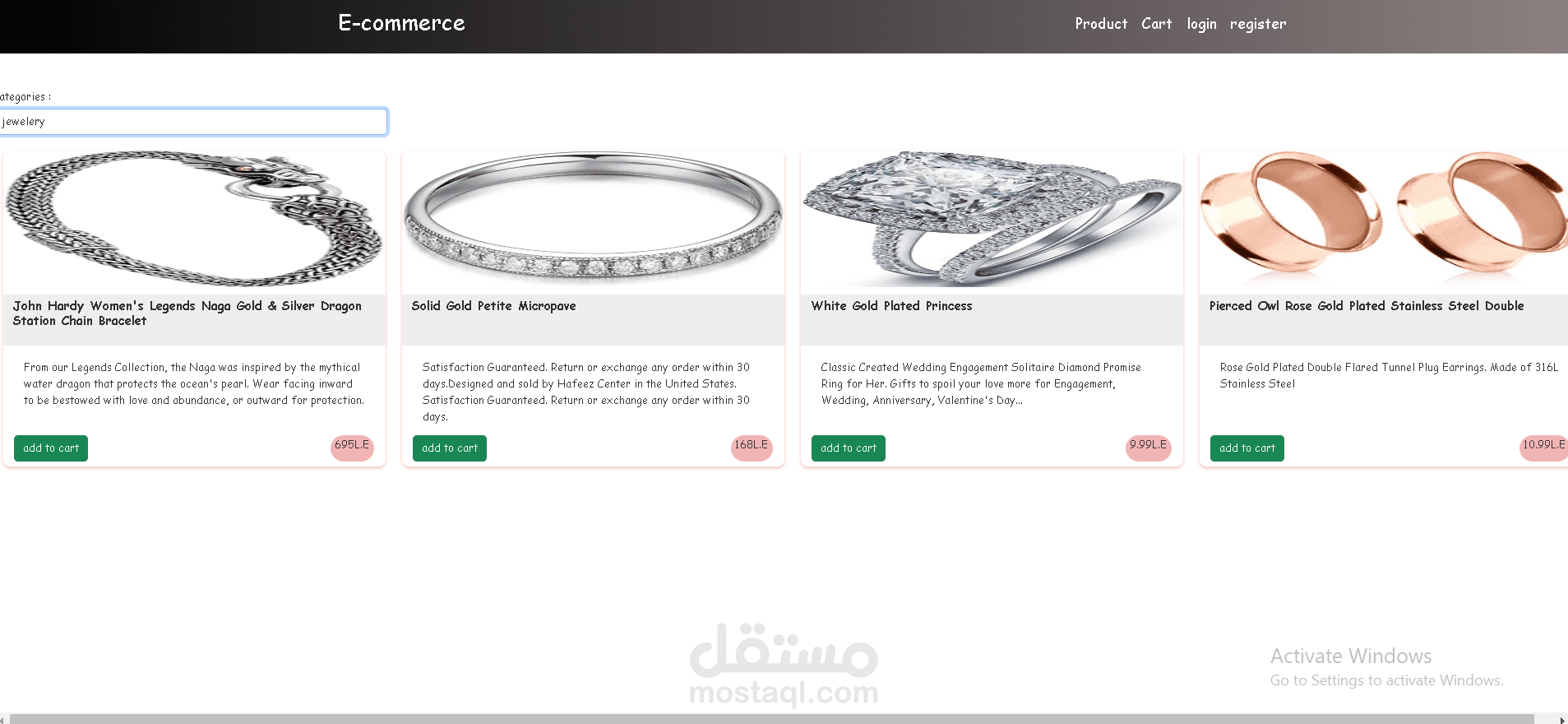Open the Cart link
The image size is (1568, 724).
[1156, 24]
